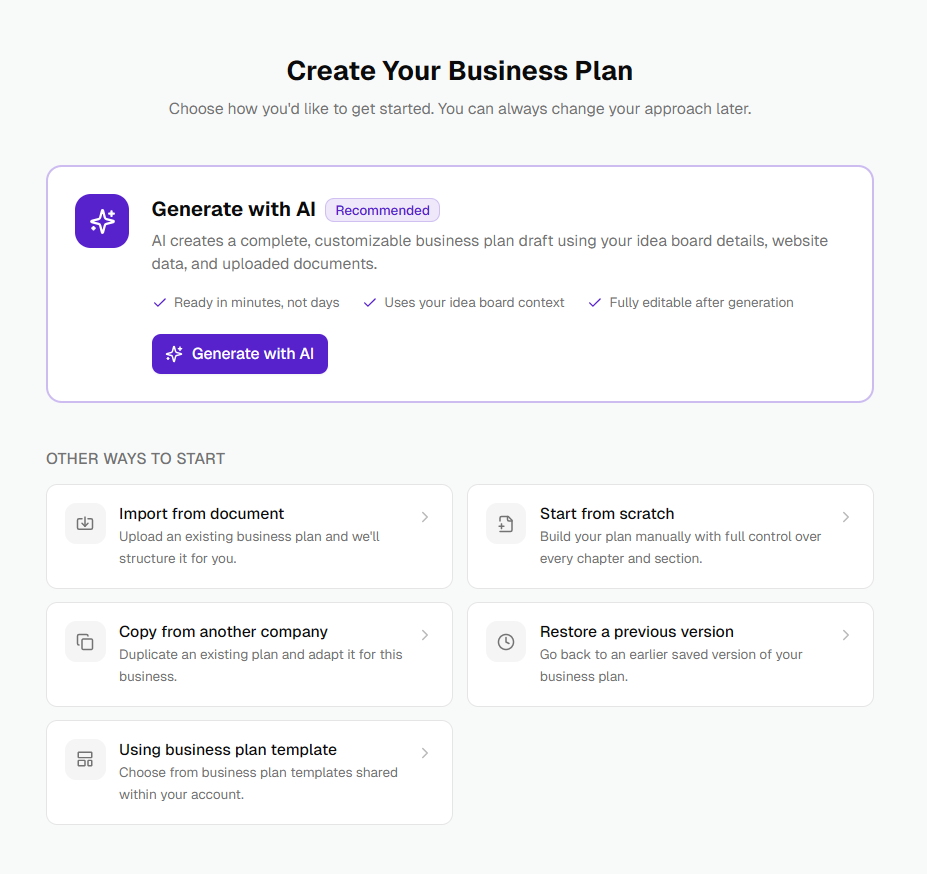Screen dimensions: 927x874
Task: Click checkmark beside Fully editable after generation
Action: [595, 303]
